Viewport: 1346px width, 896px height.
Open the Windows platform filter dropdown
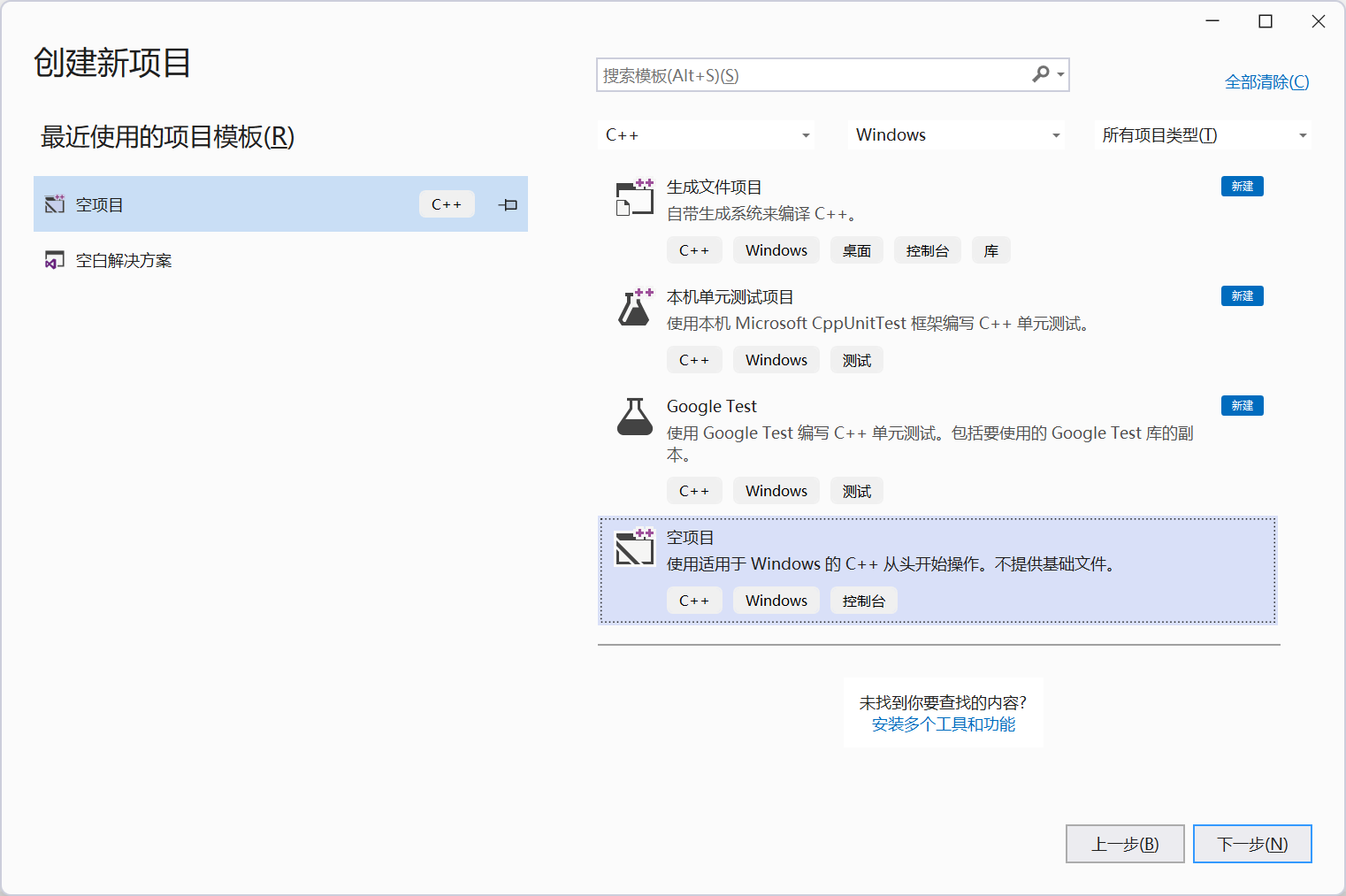[x=957, y=135]
